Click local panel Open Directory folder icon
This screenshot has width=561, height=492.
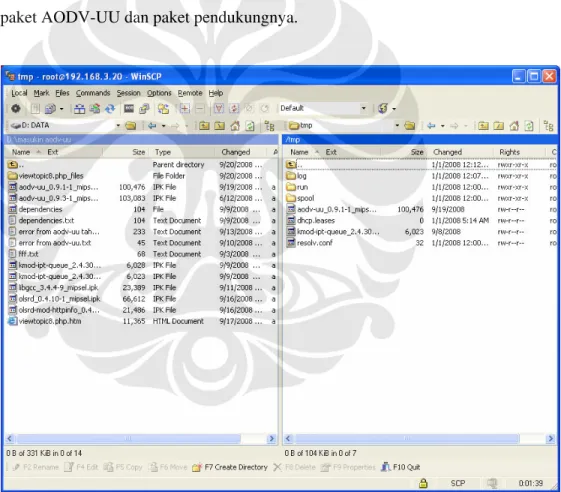coord(131,126)
